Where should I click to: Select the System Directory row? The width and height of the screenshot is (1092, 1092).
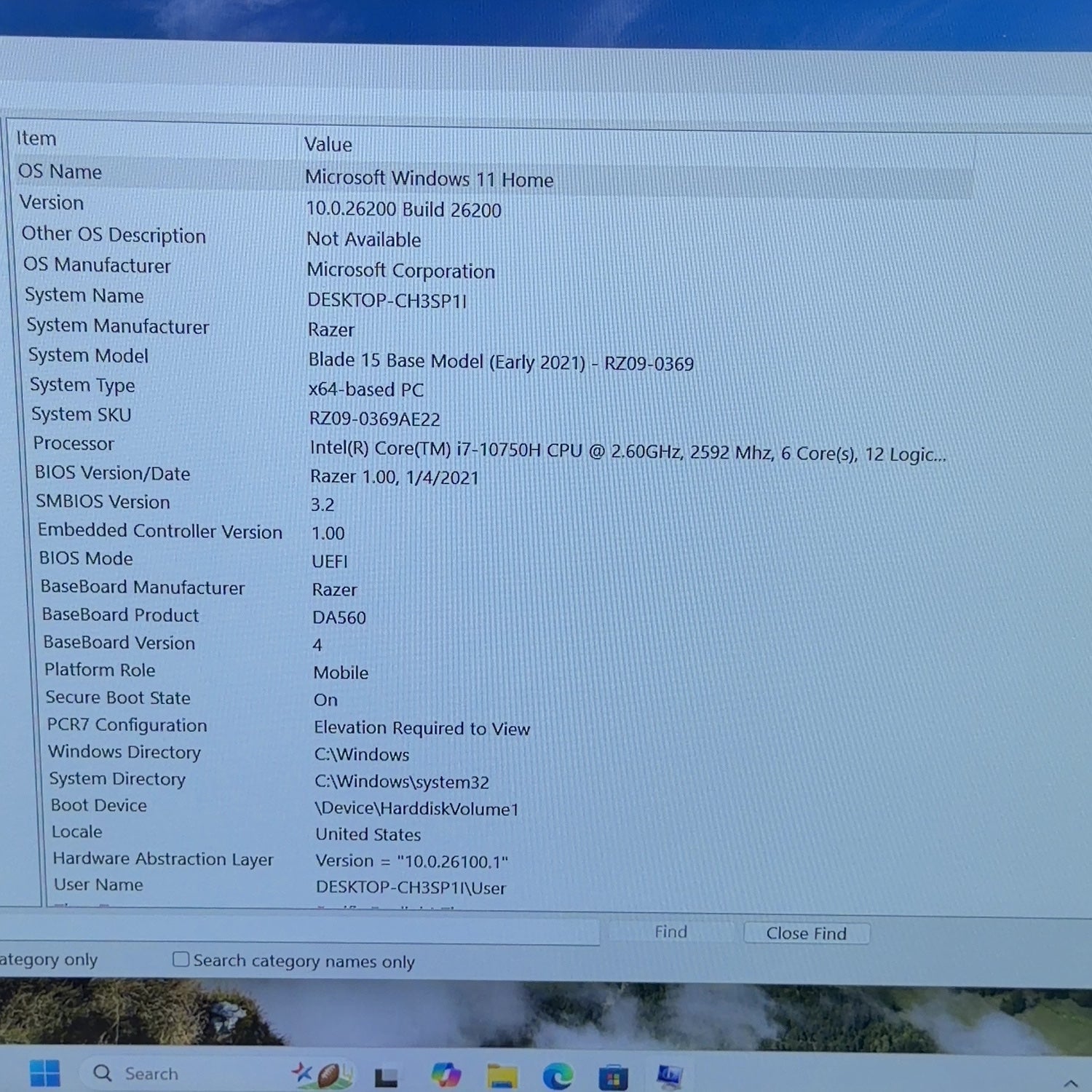[x=117, y=779]
